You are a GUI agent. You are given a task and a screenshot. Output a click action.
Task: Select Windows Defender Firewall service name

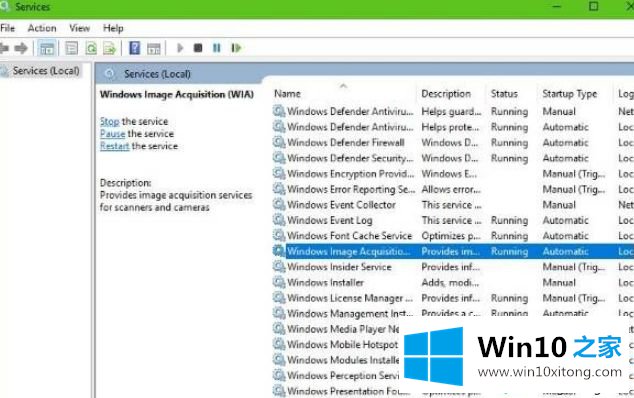(346, 142)
